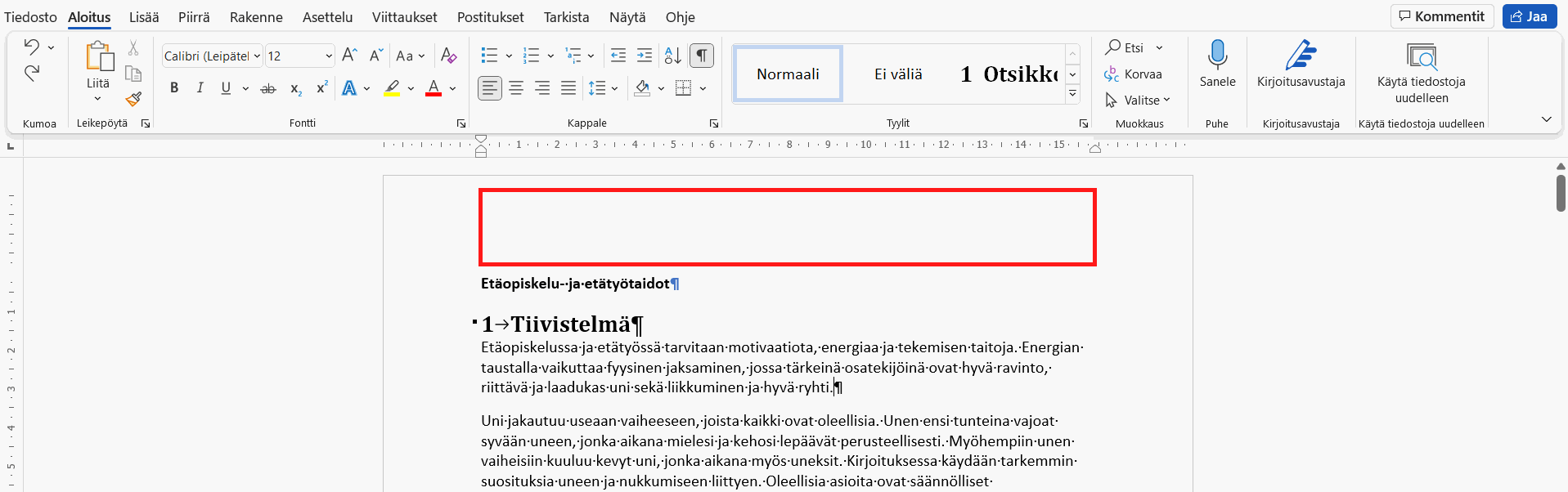
Task: Click Korvaa replace button
Action: pos(1133,74)
